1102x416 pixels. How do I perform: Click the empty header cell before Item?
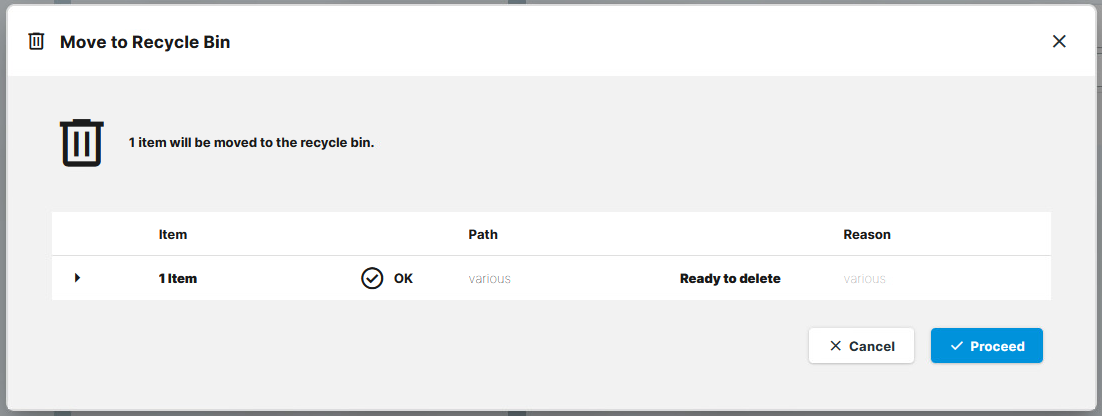click(100, 235)
